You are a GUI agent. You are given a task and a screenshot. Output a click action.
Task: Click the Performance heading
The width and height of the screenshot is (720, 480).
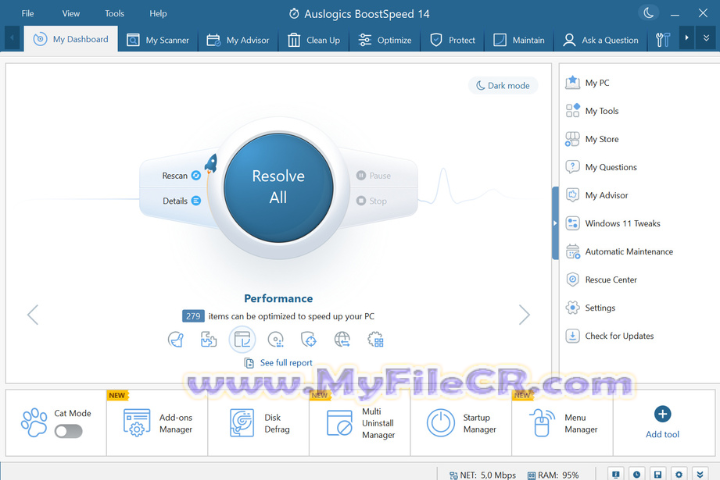(x=278, y=299)
